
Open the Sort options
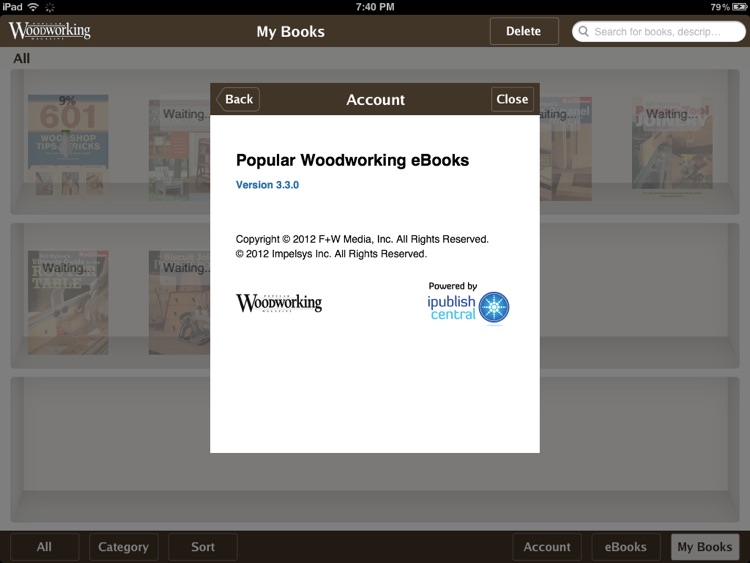pos(203,547)
